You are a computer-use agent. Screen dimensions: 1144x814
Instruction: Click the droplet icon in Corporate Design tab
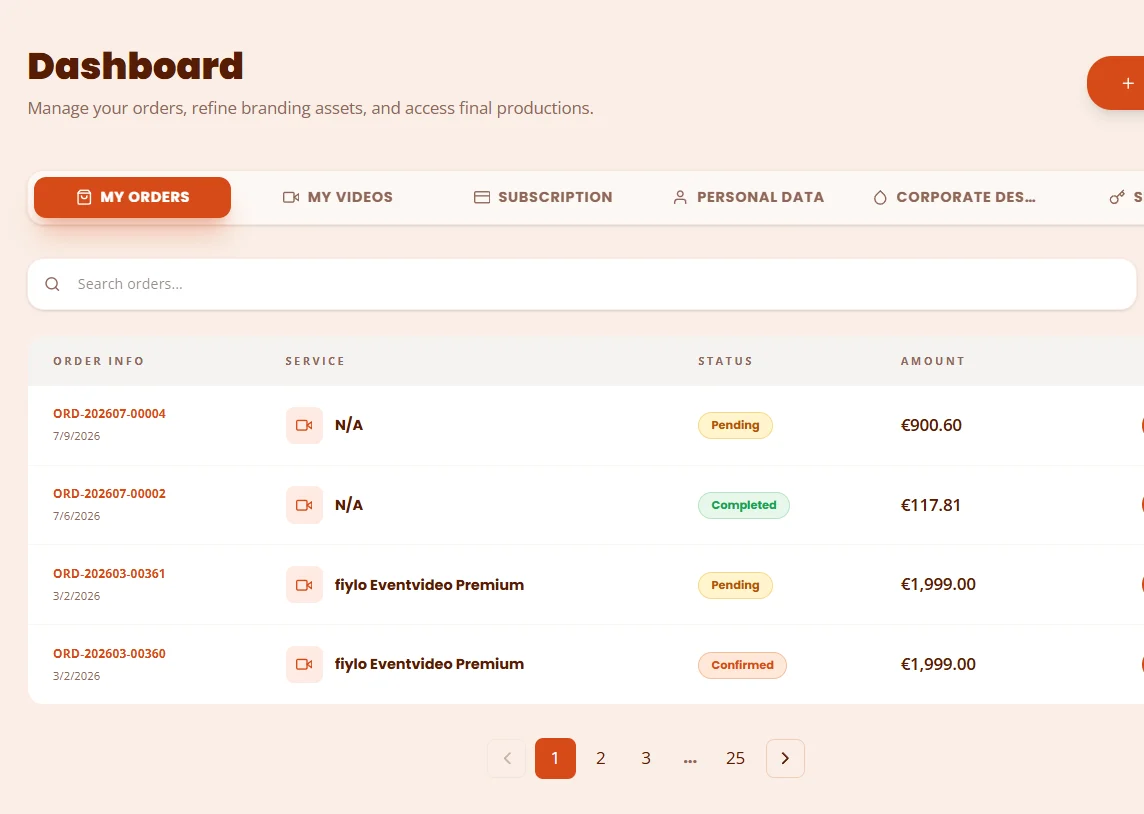[x=880, y=197]
